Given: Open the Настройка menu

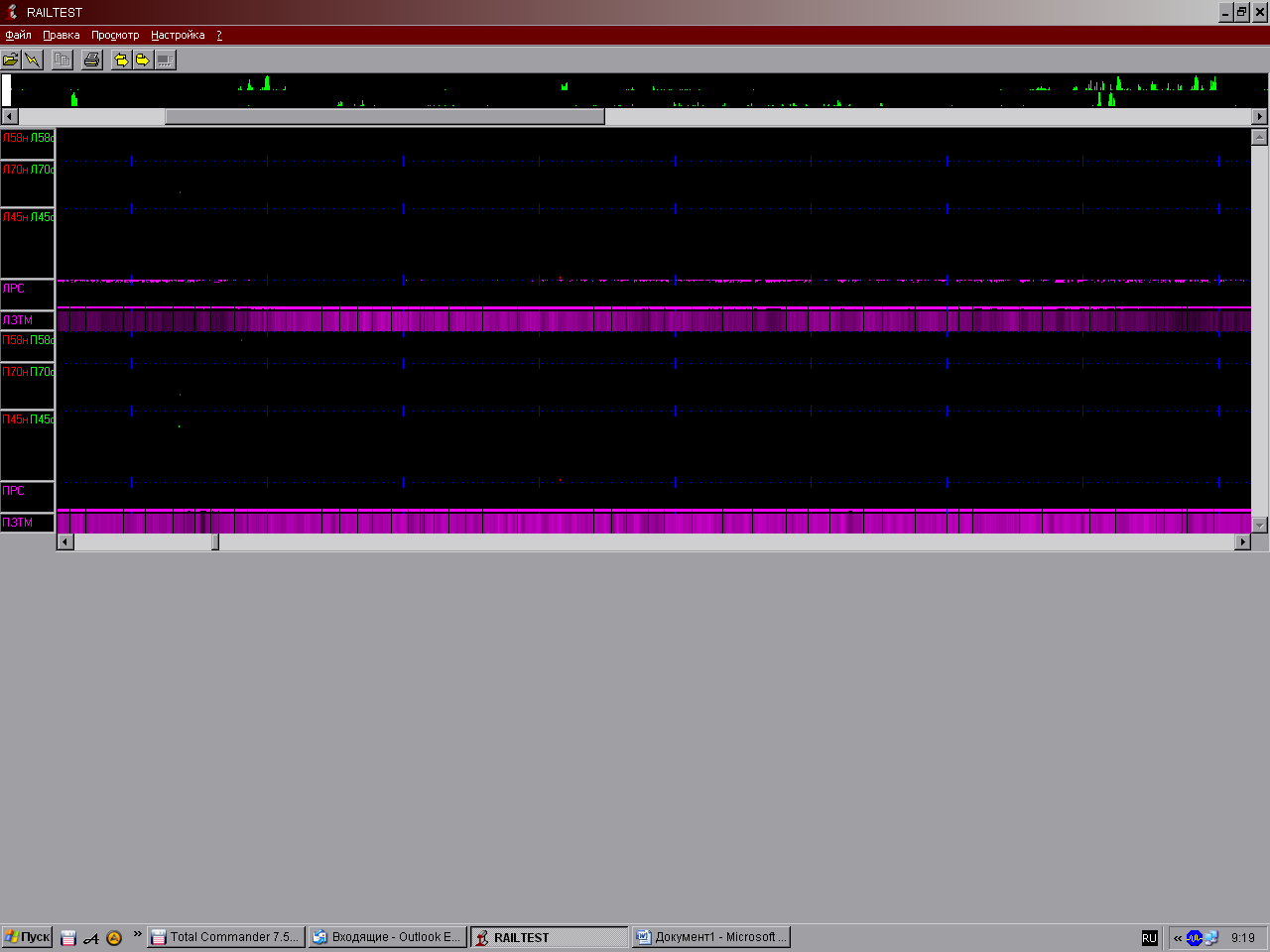Looking at the screenshot, I should point(178,35).
